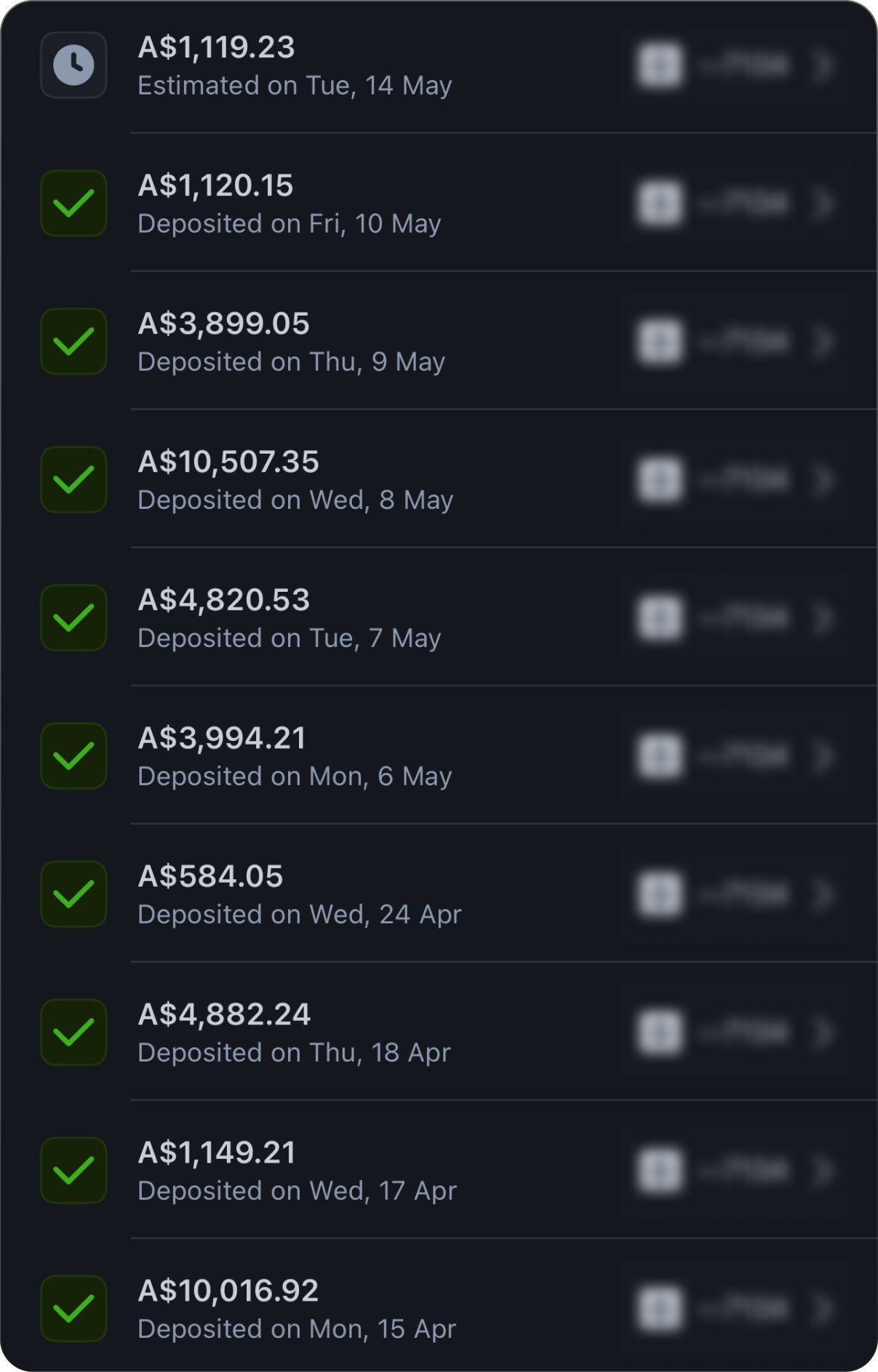Click the check icon for the 18 Apr deposit
Image resolution: width=878 pixels, height=1372 pixels.
[73, 1032]
